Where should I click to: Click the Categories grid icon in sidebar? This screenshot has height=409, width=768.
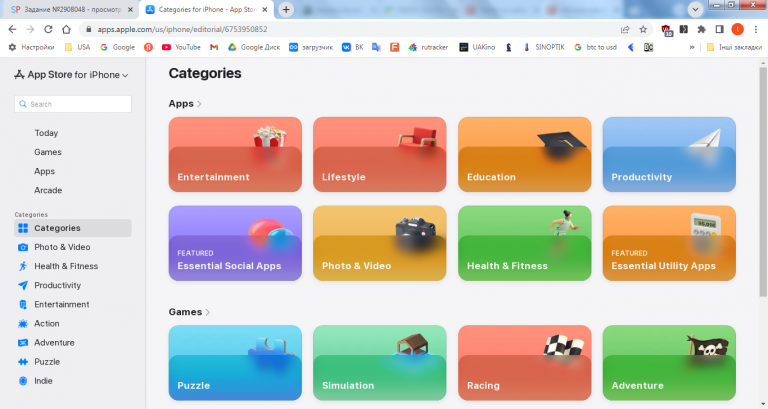(23, 228)
